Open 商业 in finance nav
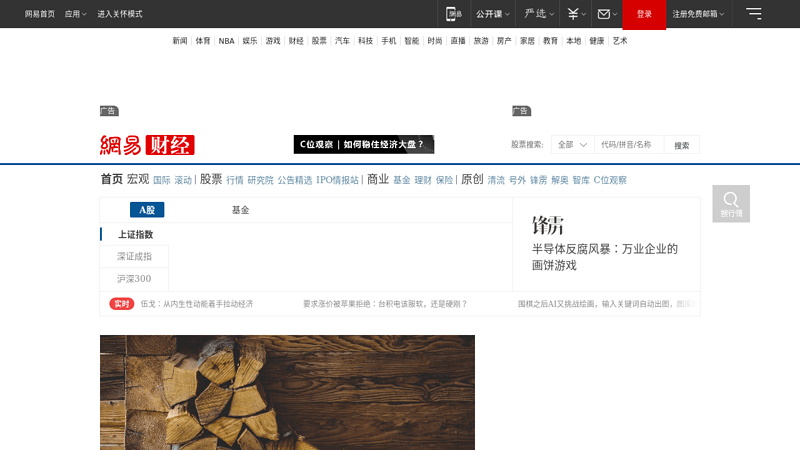Image resolution: width=800 pixels, height=450 pixels. pos(378,179)
